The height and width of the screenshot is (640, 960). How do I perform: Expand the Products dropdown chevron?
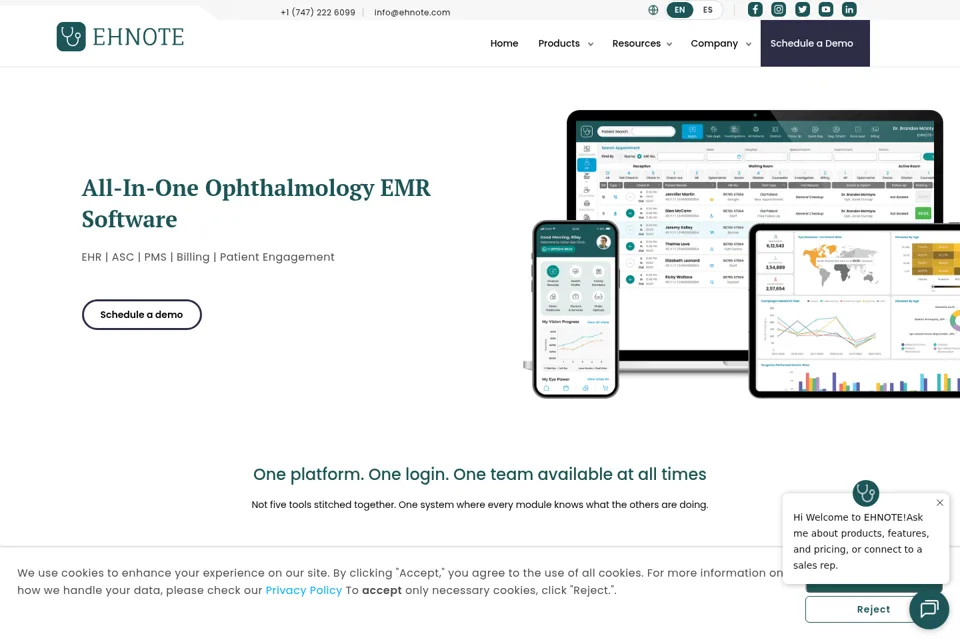(x=590, y=44)
